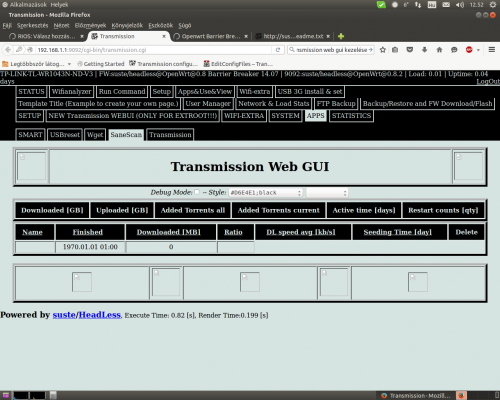Select the Wget sub-tab

(95, 135)
